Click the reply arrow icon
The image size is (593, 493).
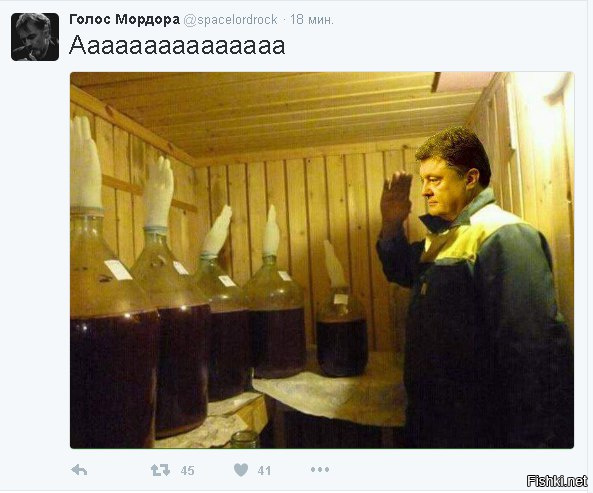[79, 470]
